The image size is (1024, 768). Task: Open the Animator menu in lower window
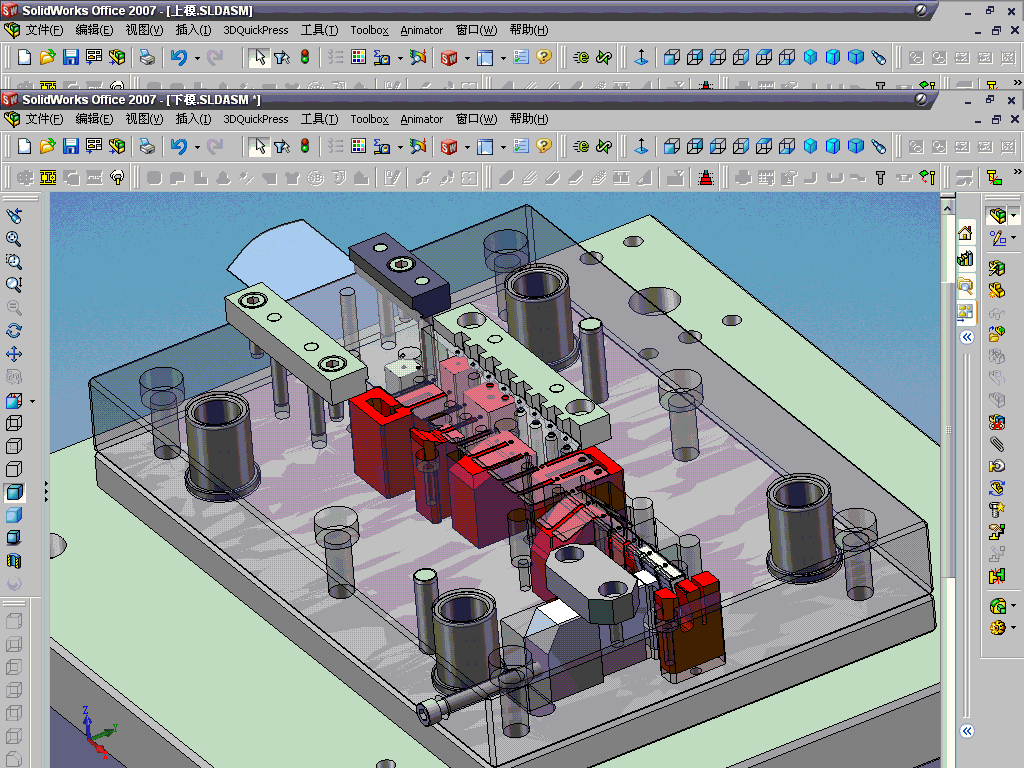click(x=421, y=119)
